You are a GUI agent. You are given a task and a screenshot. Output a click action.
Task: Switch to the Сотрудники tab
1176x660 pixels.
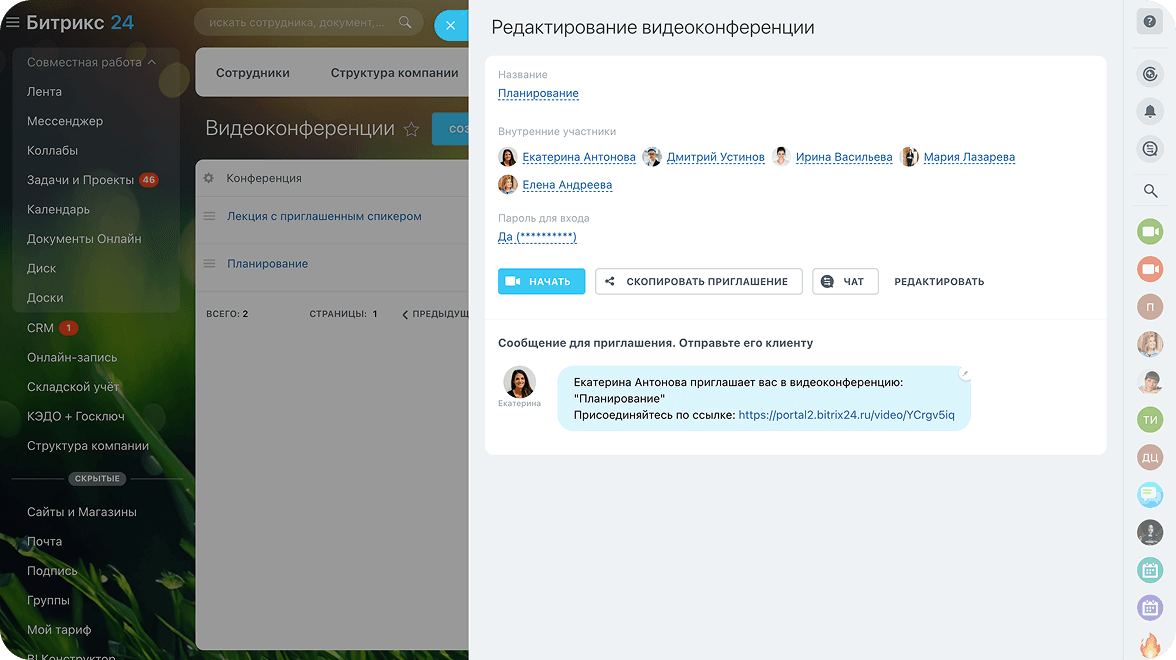click(252, 73)
